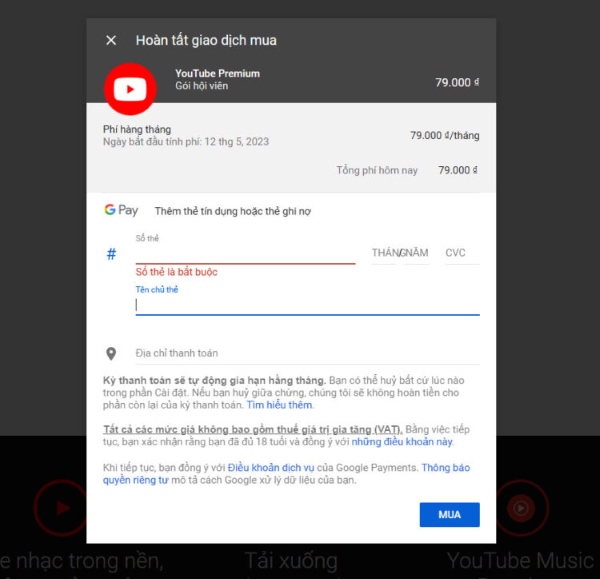Image resolution: width=600 pixels, height=579 pixels.
Task: Click the Hoàn tất giao dịch mua title
Action: 206,41
